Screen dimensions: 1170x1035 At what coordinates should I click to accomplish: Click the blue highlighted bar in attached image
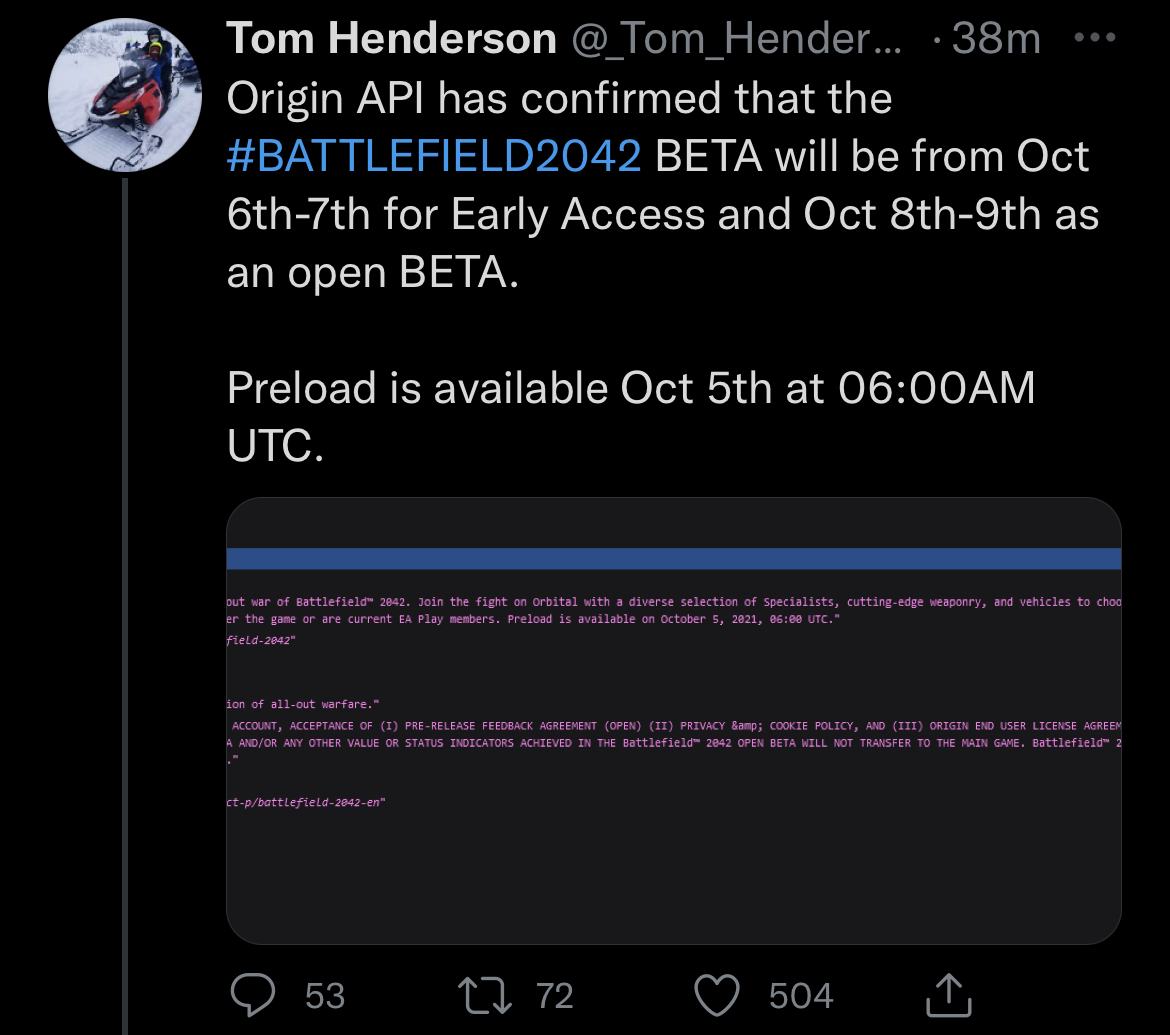tap(674, 559)
